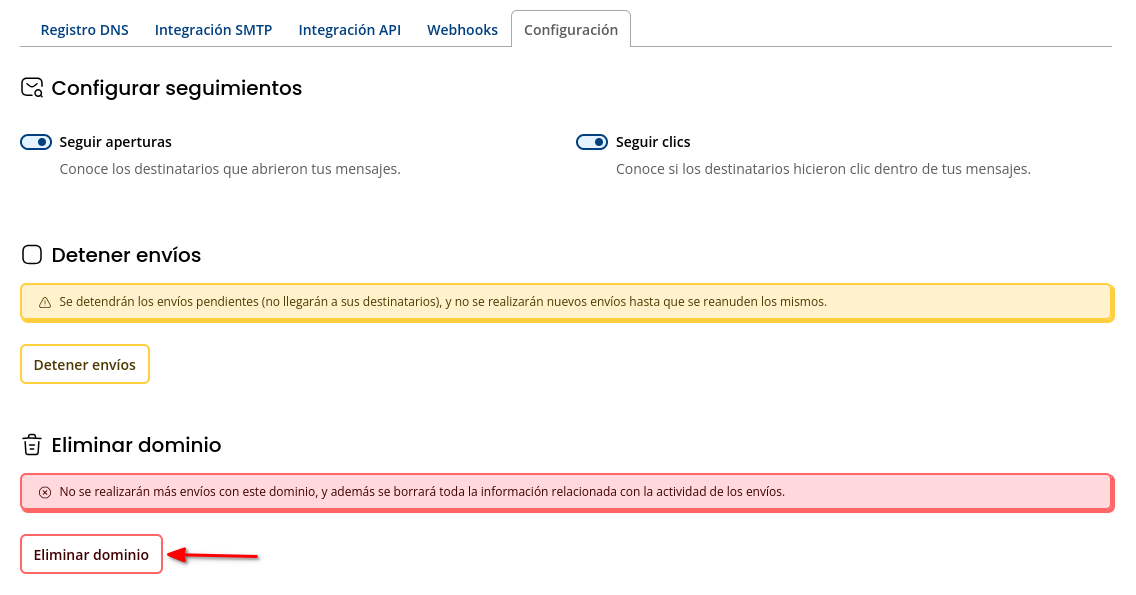Turn off the Seguir clics switch
Screen dimensions: 1136x595
[x=592, y=142]
